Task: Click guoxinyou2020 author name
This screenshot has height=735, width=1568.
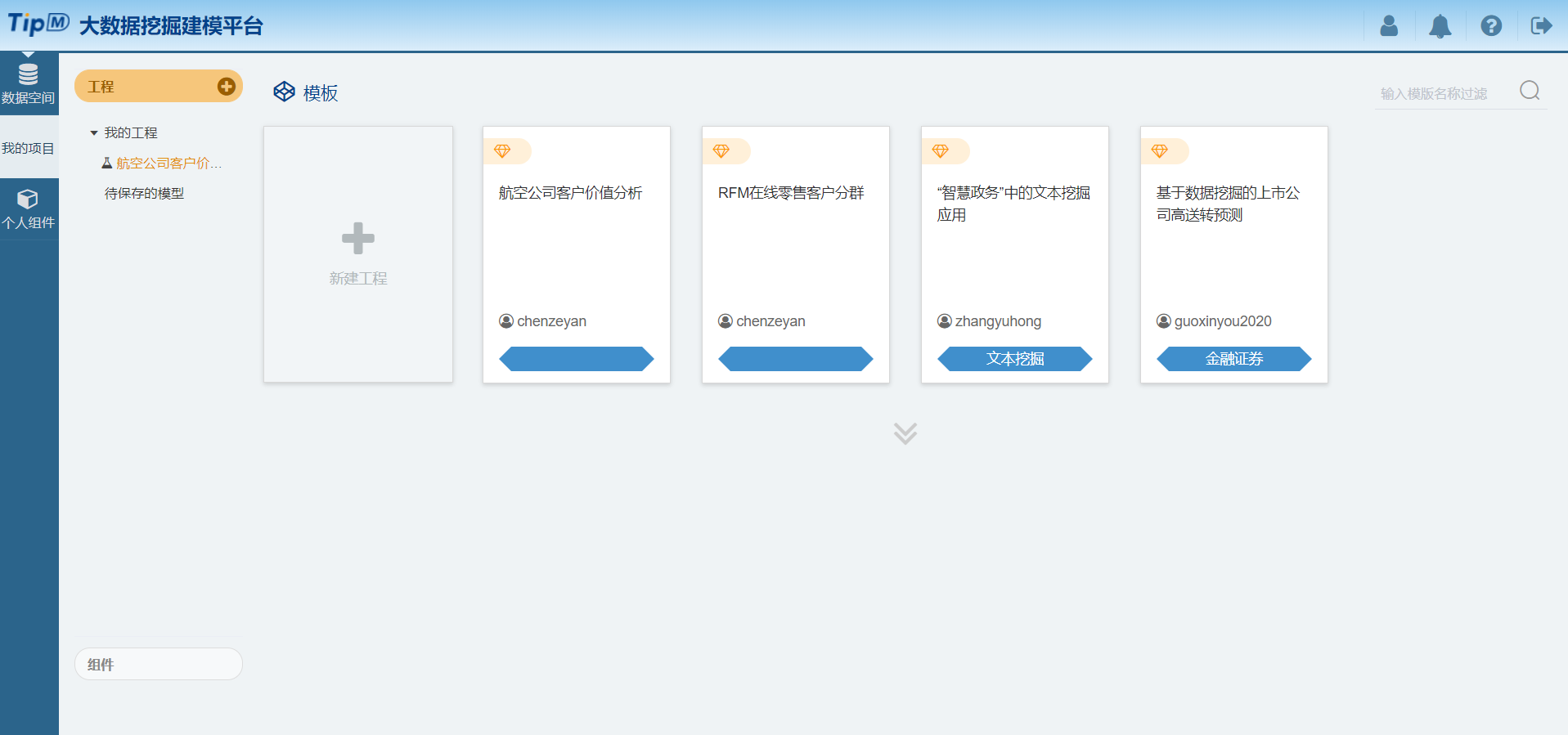Action: click(1223, 321)
